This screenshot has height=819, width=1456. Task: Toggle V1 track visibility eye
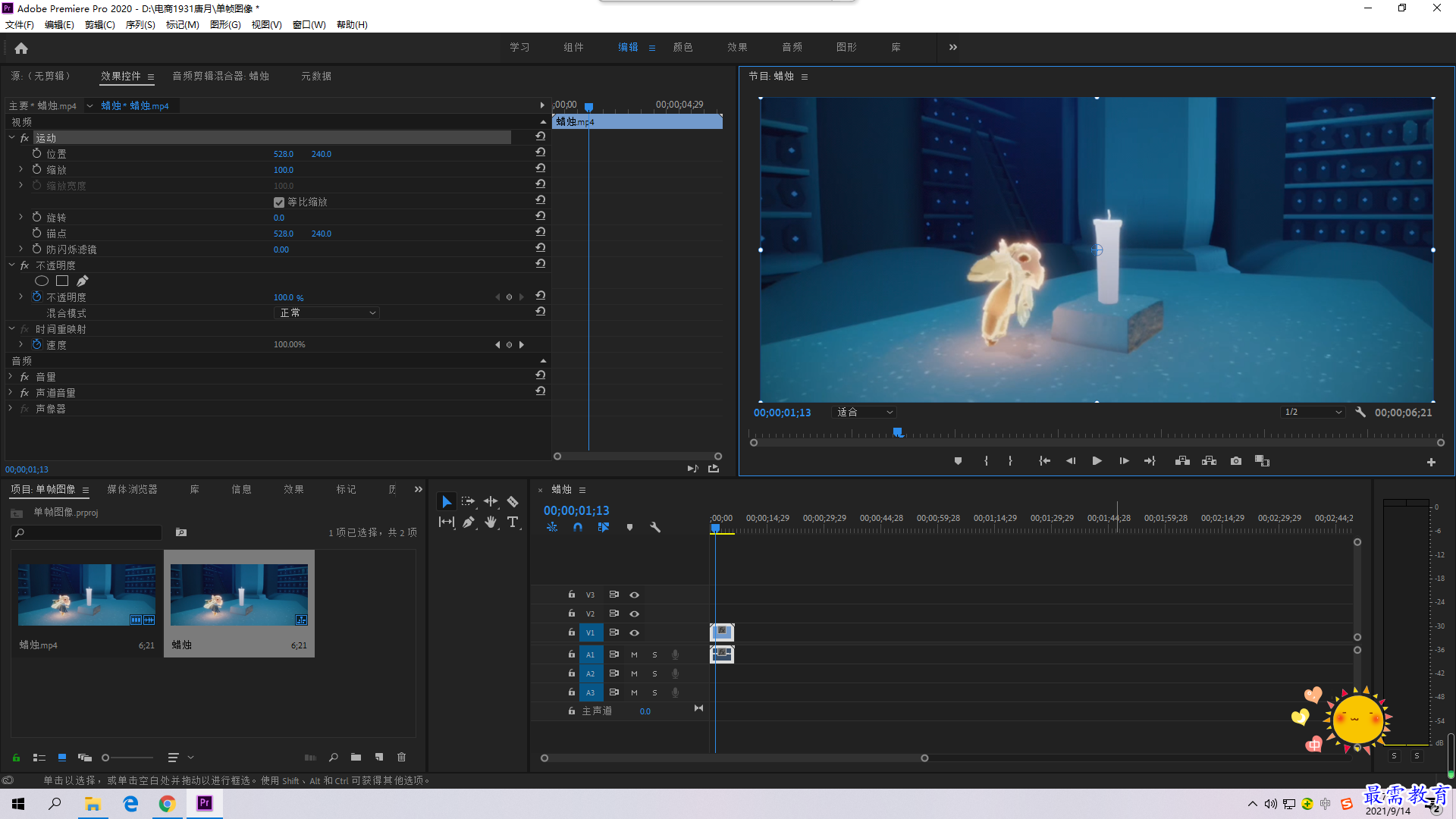[x=635, y=632]
